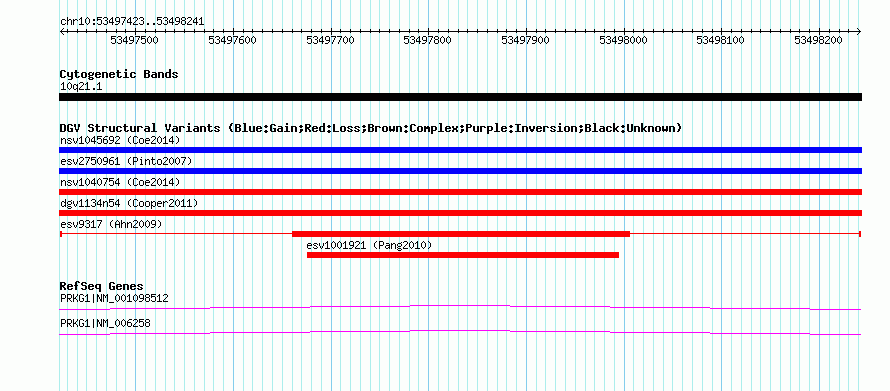
Task: Open variant nsv1045692 (Coe2014) label
Action: pyautogui.click(x=120, y=140)
